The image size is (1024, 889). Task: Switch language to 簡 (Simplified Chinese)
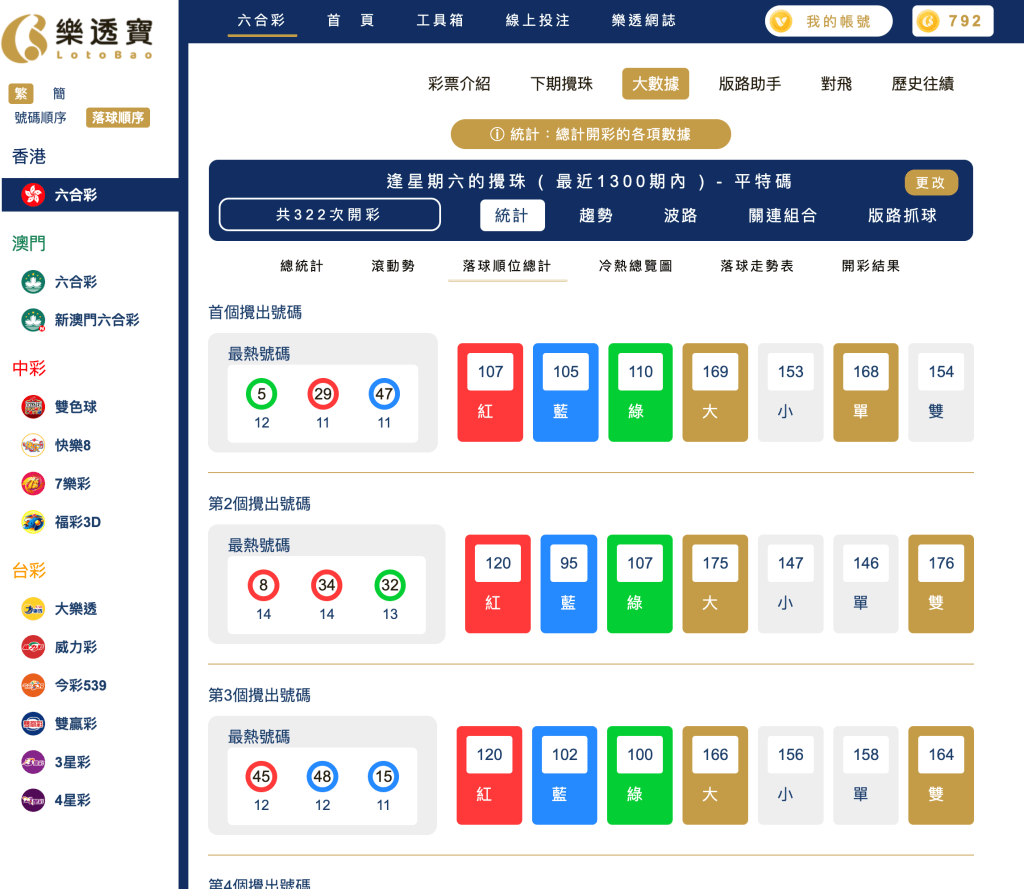pyautogui.click(x=57, y=93)
